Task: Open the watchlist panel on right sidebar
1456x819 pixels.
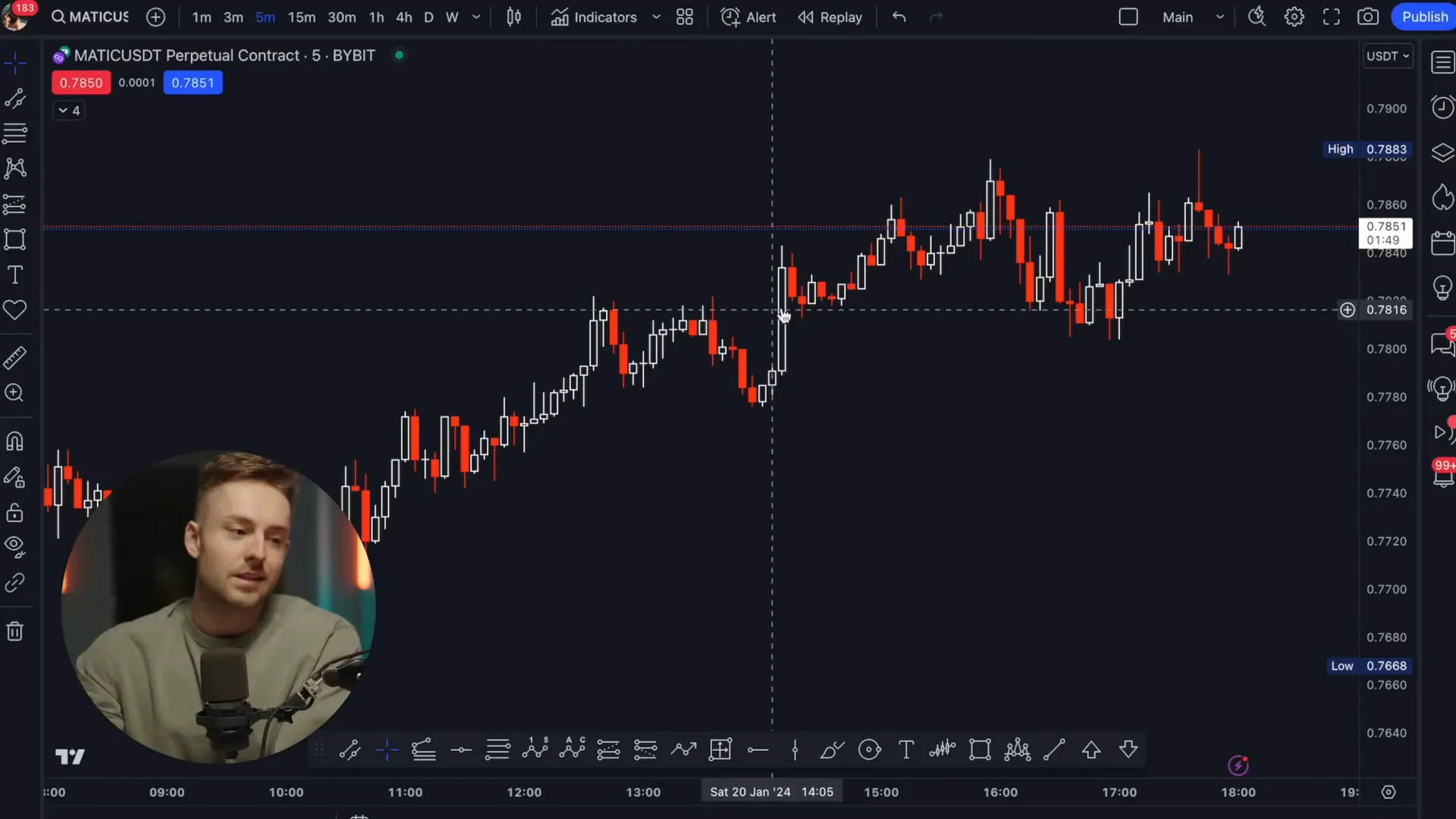Action: coord(1442,62)
